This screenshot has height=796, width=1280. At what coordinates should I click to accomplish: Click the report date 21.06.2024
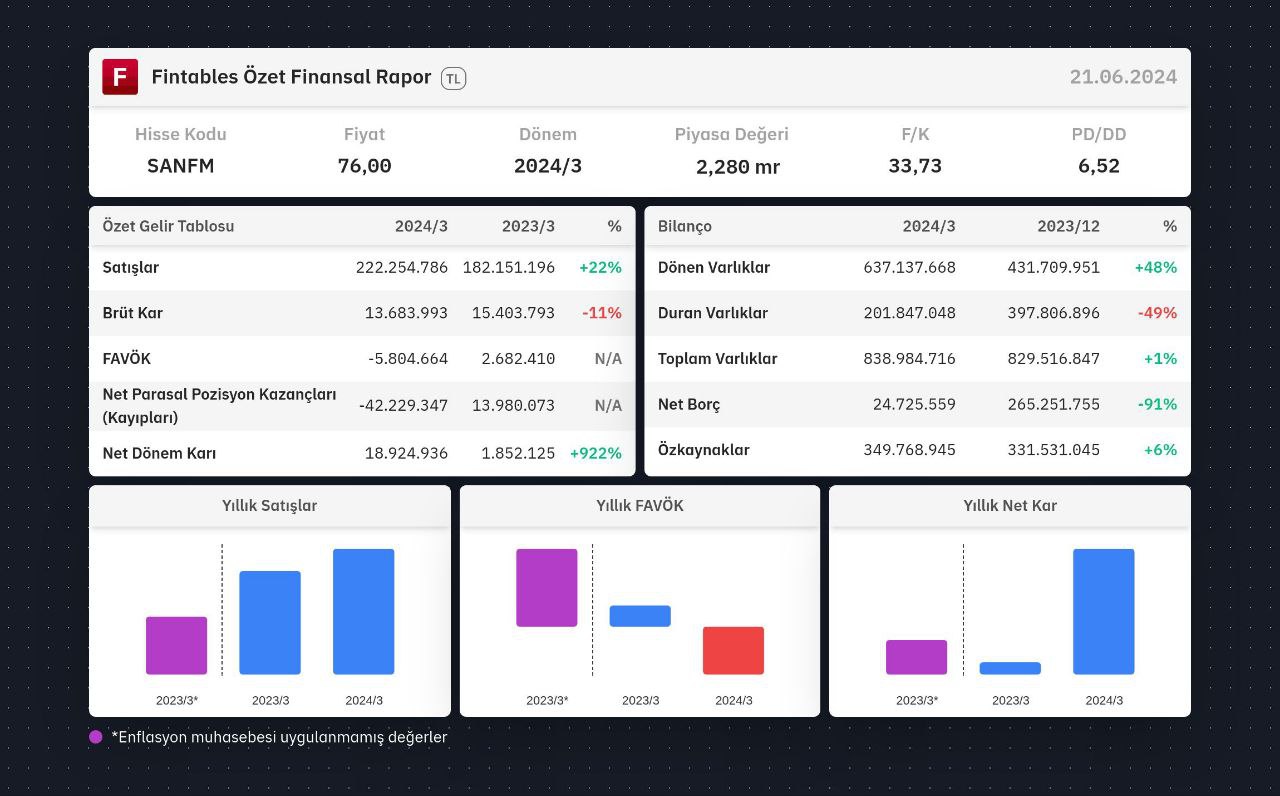tap(1123, 77)
